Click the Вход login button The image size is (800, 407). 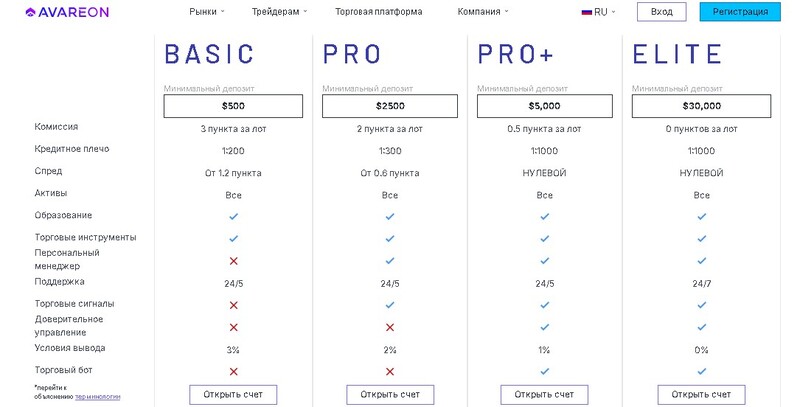[662, 12]
